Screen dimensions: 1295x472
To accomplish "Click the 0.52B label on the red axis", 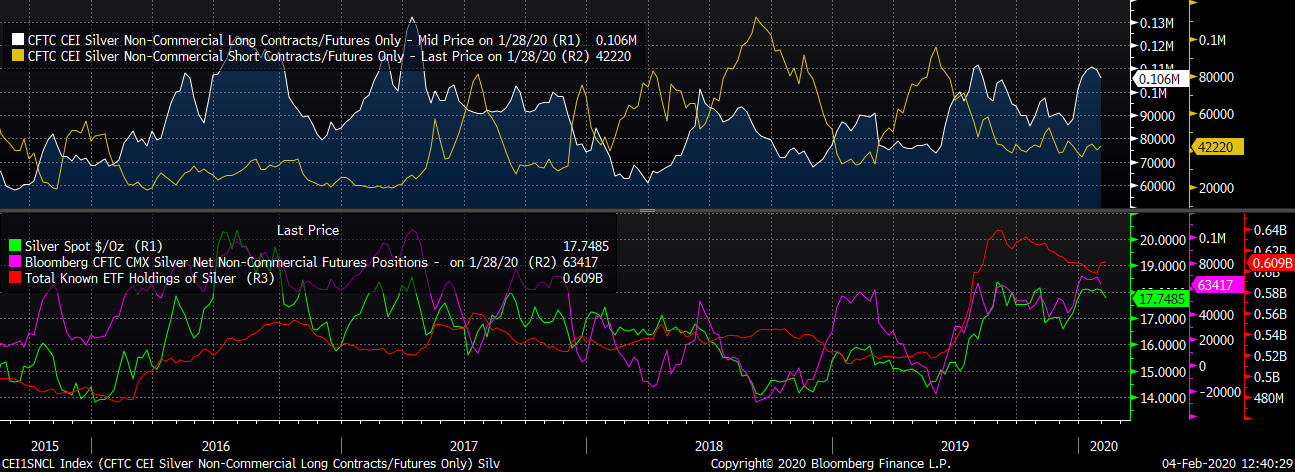I will (x=1270, y=357).
